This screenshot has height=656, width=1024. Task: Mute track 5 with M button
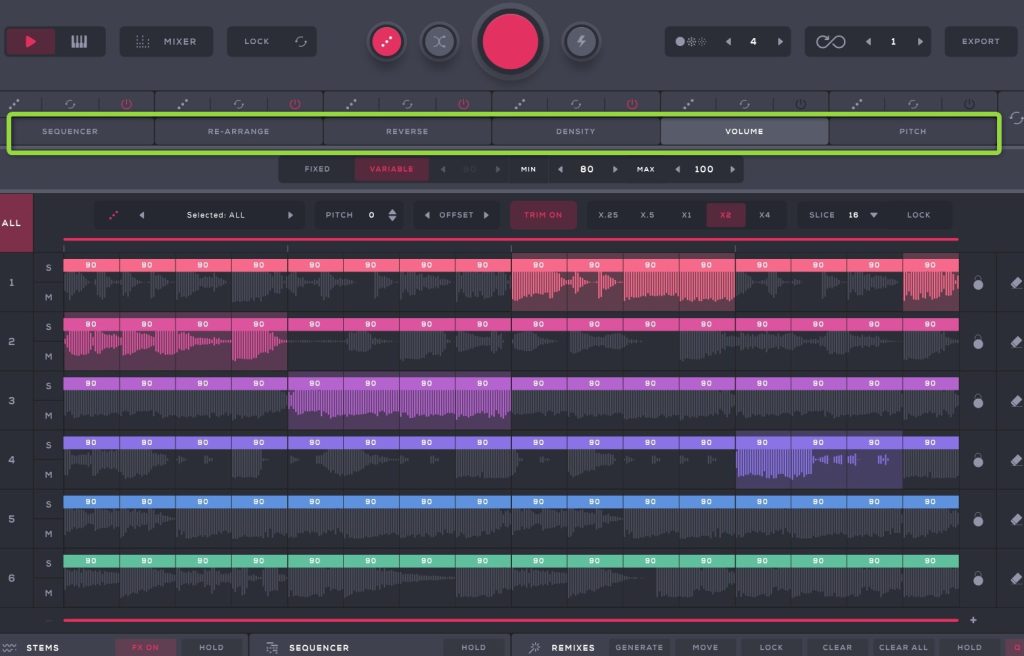[x=48, y=534]
